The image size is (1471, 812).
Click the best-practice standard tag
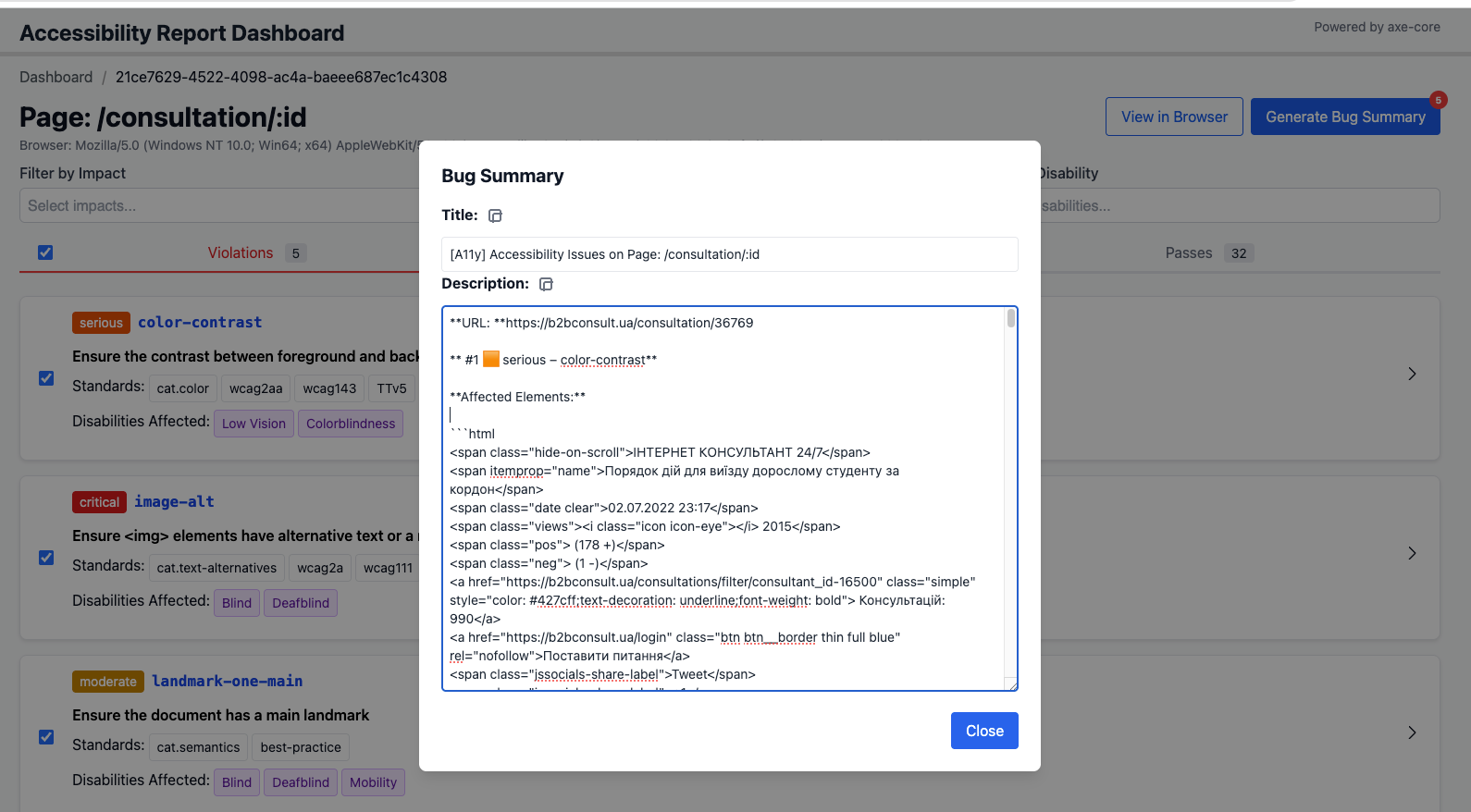coord(301,747)
